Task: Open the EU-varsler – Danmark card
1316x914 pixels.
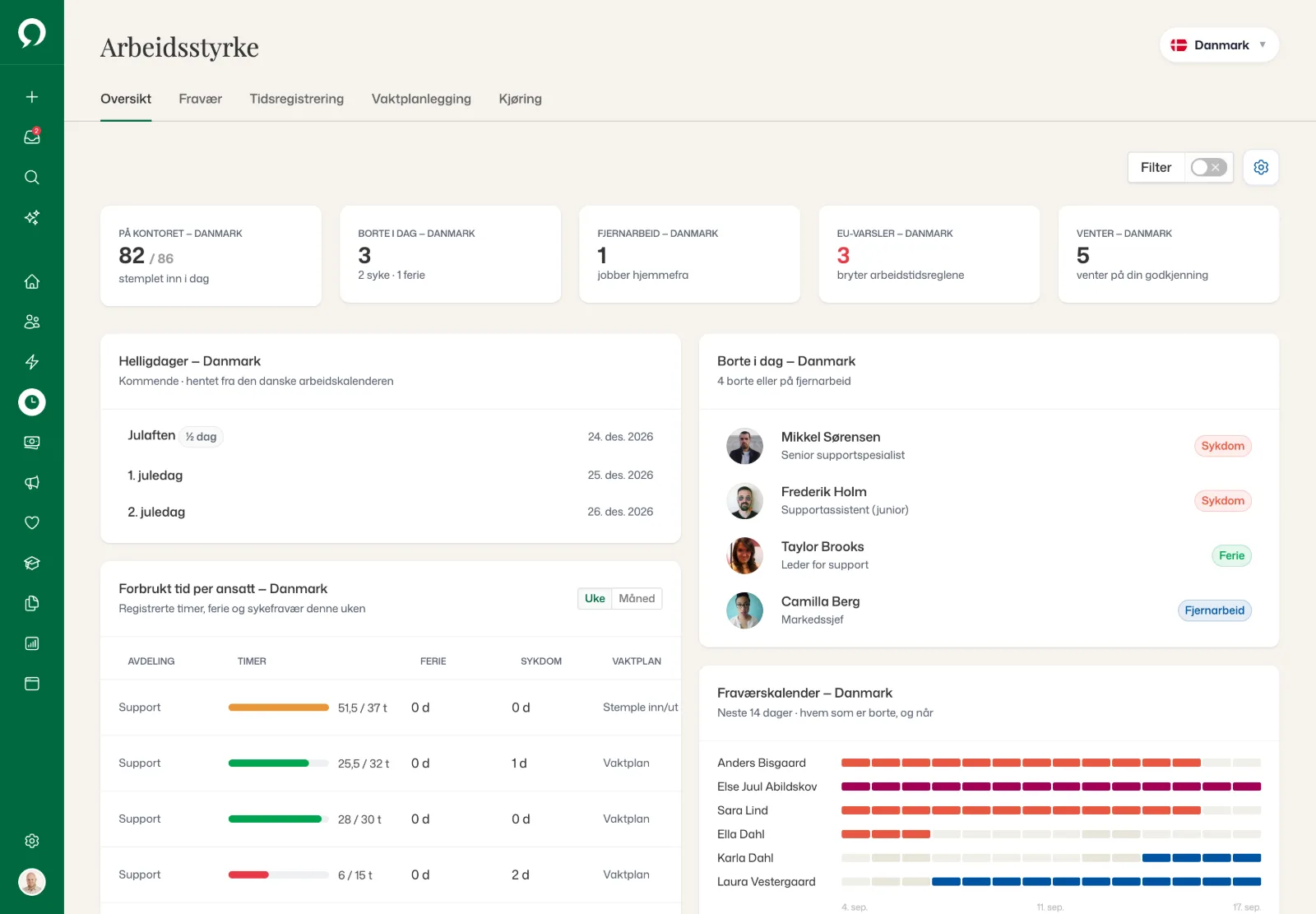Action: 929,254
